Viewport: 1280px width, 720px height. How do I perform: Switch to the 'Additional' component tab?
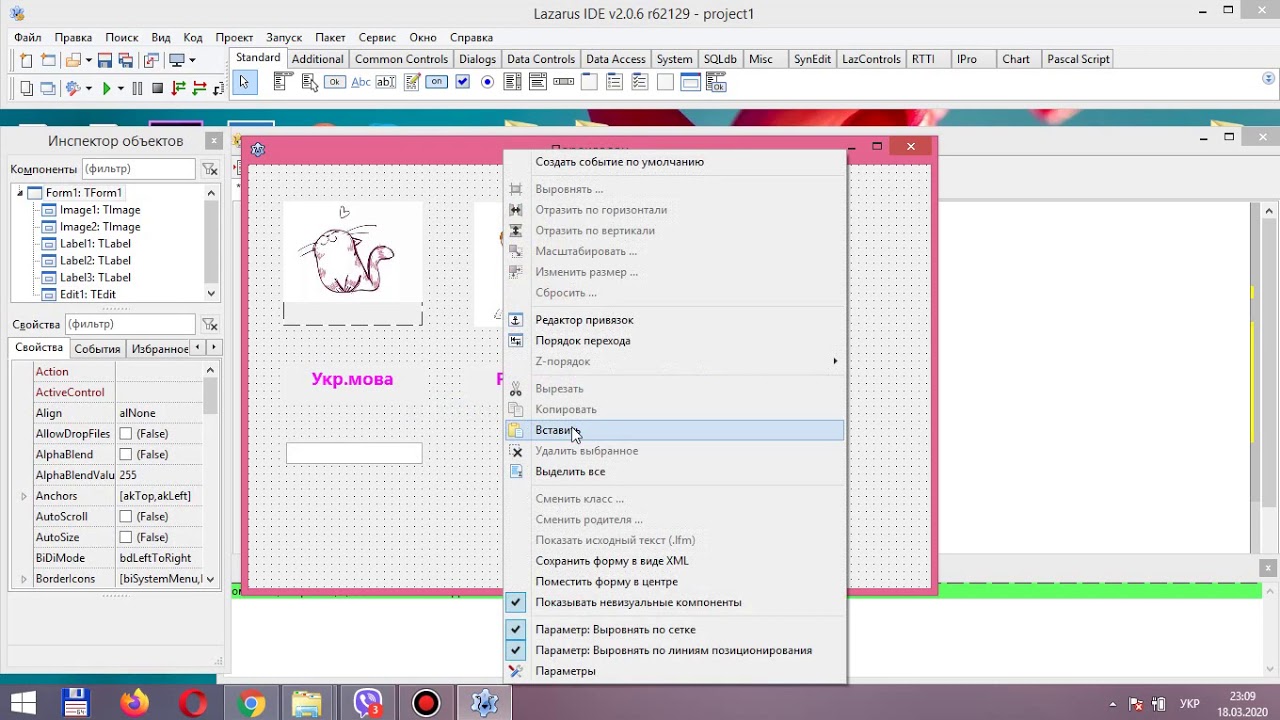(x=318, y=59)
